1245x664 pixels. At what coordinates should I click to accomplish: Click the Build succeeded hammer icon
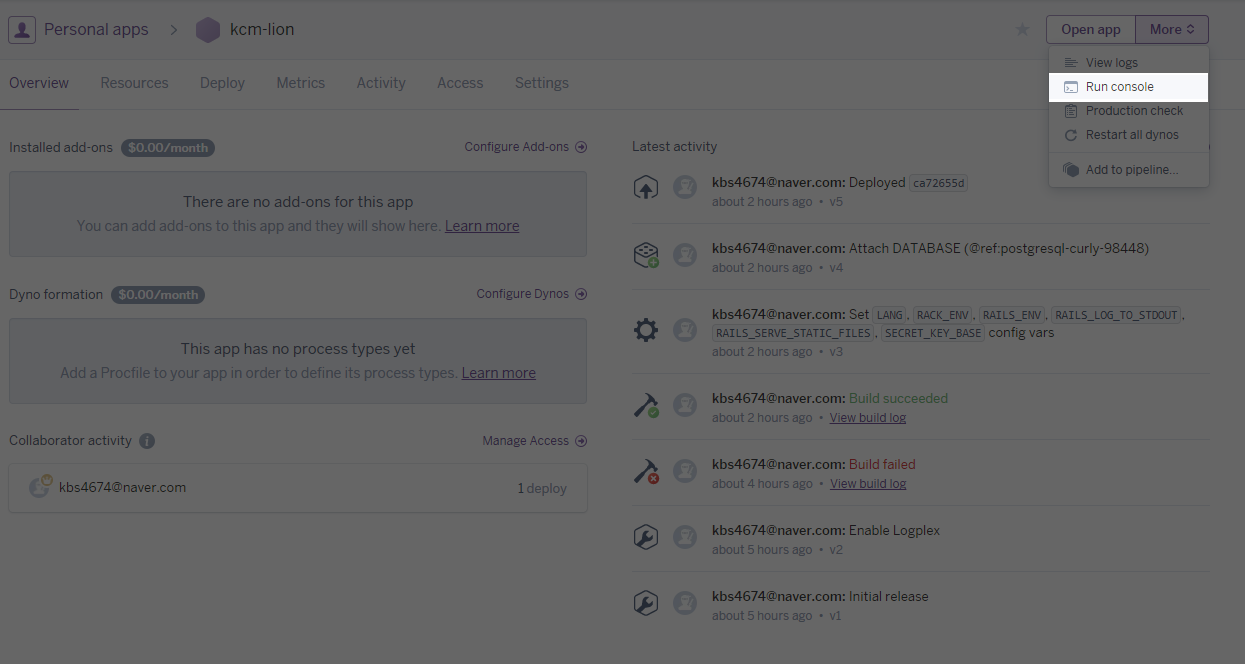646,405
